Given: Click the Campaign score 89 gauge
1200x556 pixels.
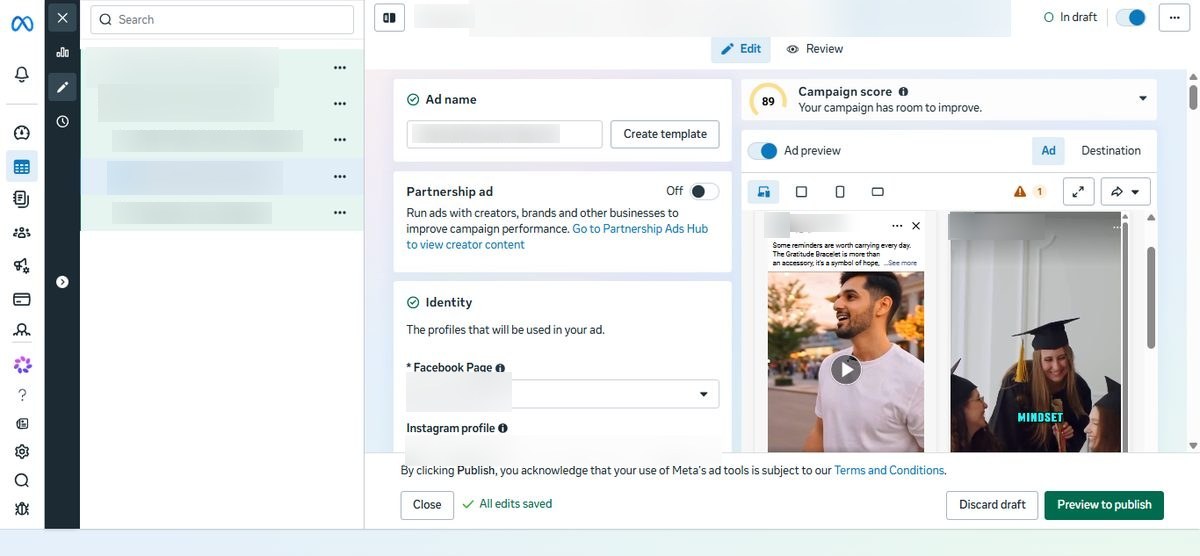Looking at the screenshot, I should [x=768, y=100].
